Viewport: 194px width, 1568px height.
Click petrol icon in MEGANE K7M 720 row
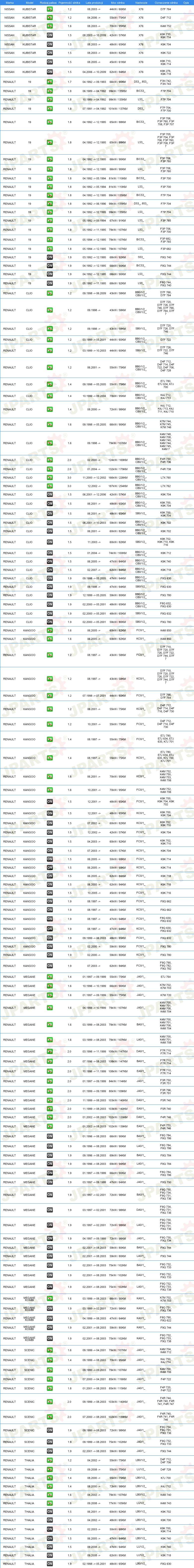point(50,995)
